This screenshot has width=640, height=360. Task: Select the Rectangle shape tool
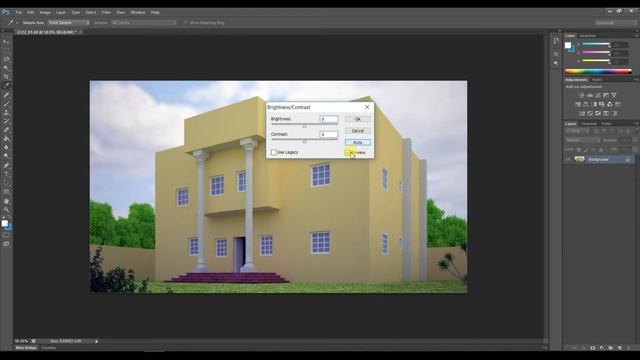pyautogui.click(x=6, y=192)
